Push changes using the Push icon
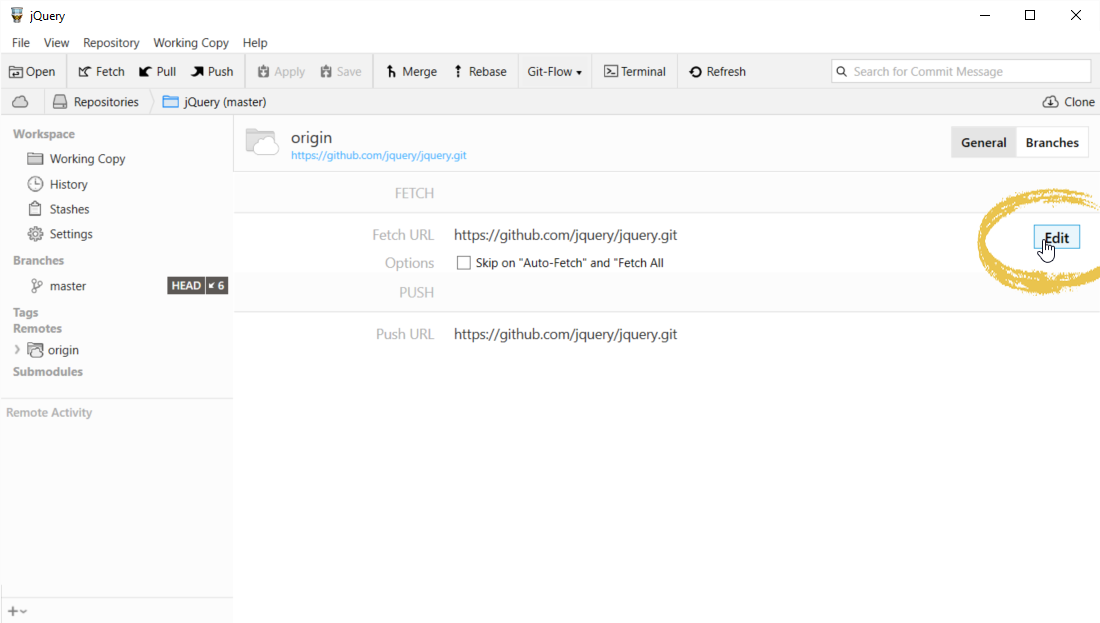 tap(198, 72)
